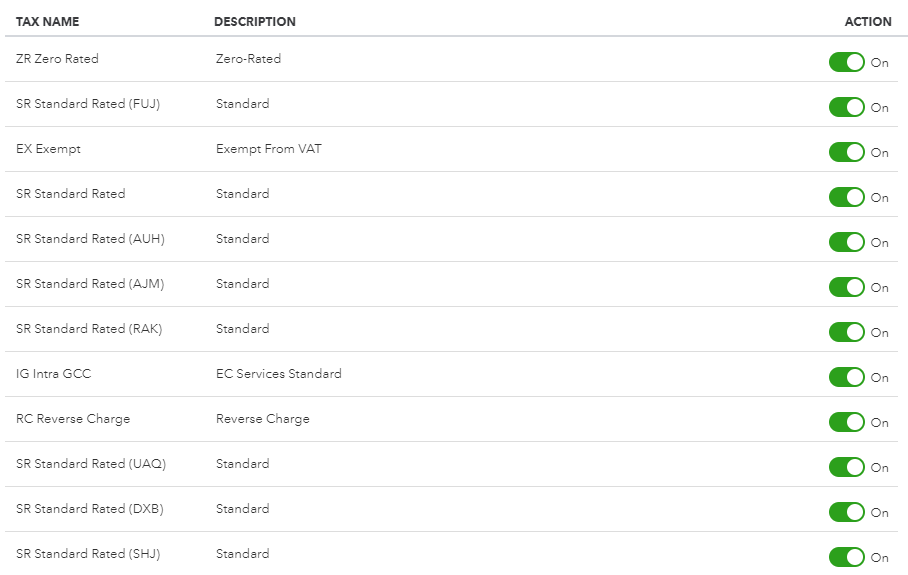The height and width of the screenshot is (575, 908).
Task: Select the ZR Zero Rated tax name
Action: click(x=58, y=59)
